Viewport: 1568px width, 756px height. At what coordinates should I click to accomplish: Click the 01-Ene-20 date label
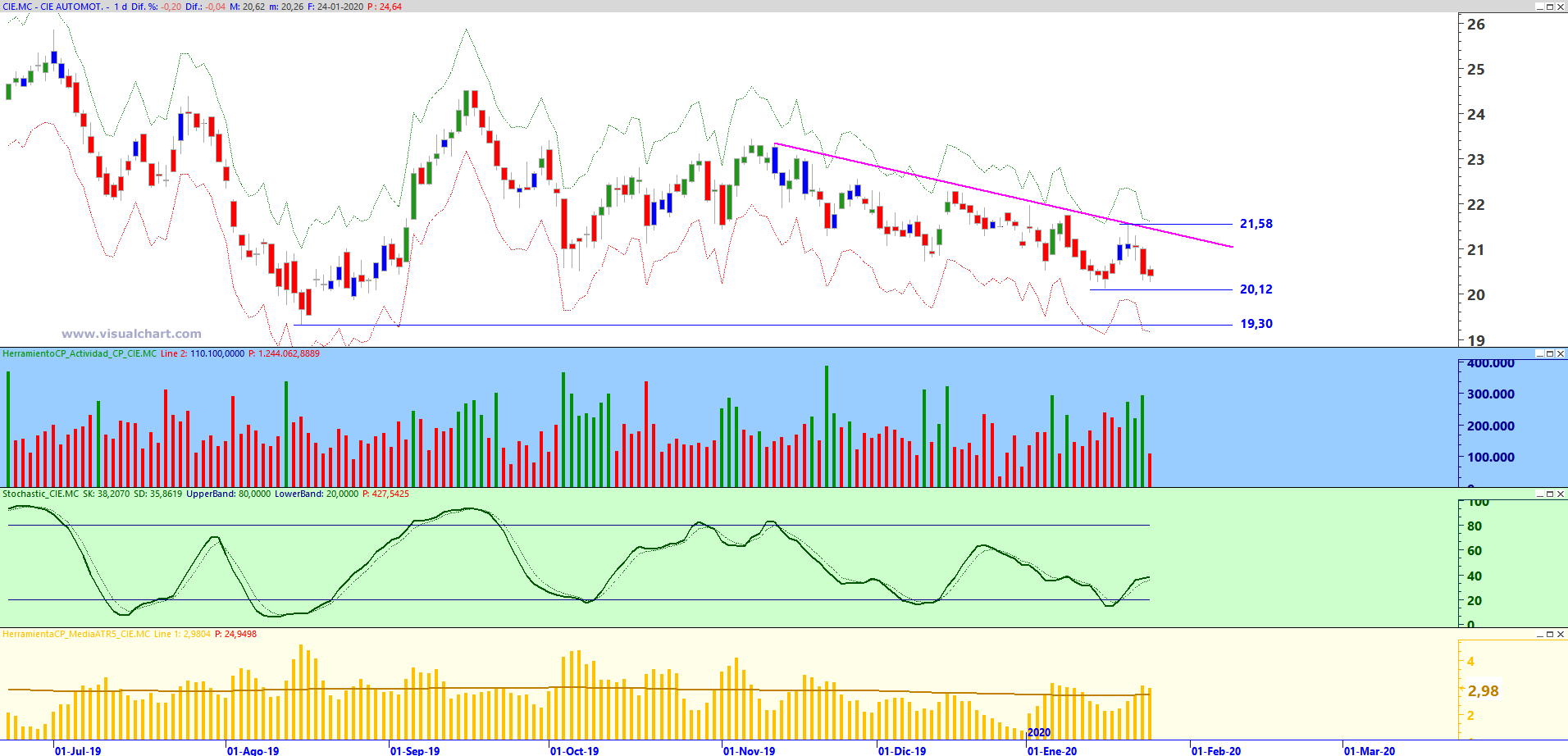click(1052, 750)
